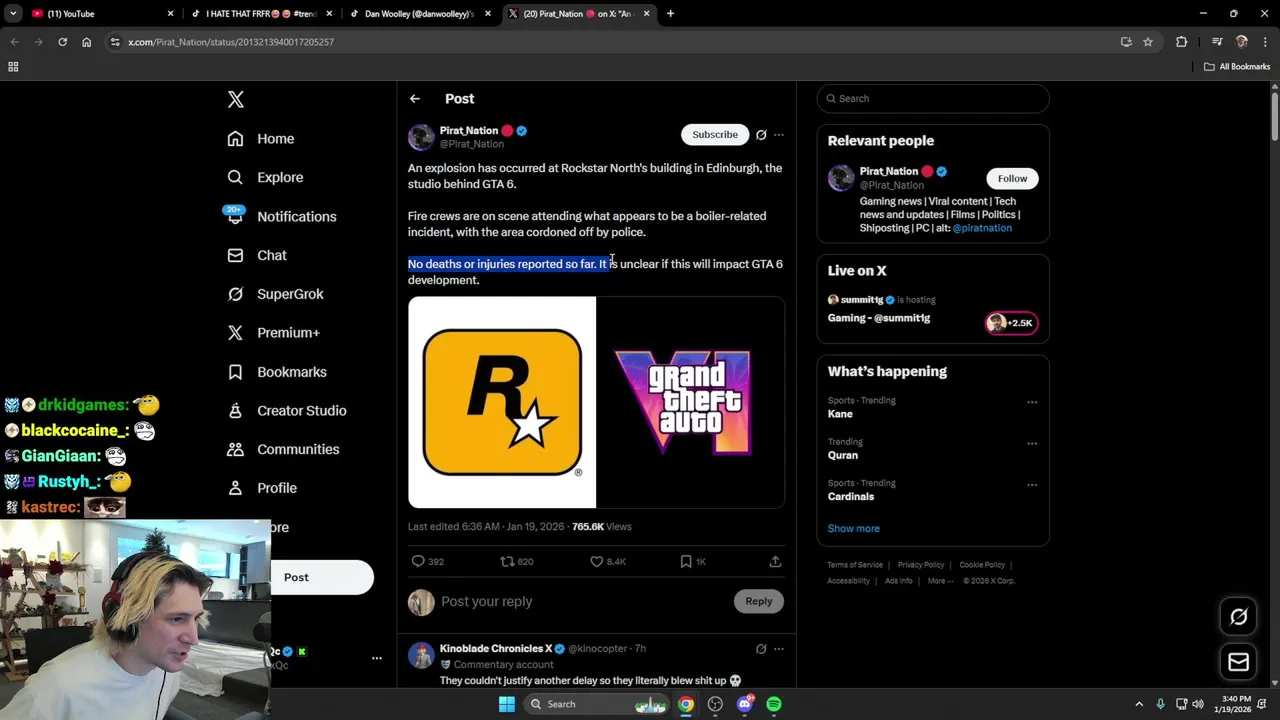1280x720 pixels.
Task: Open the Kane trending topic
Action: 840,414
